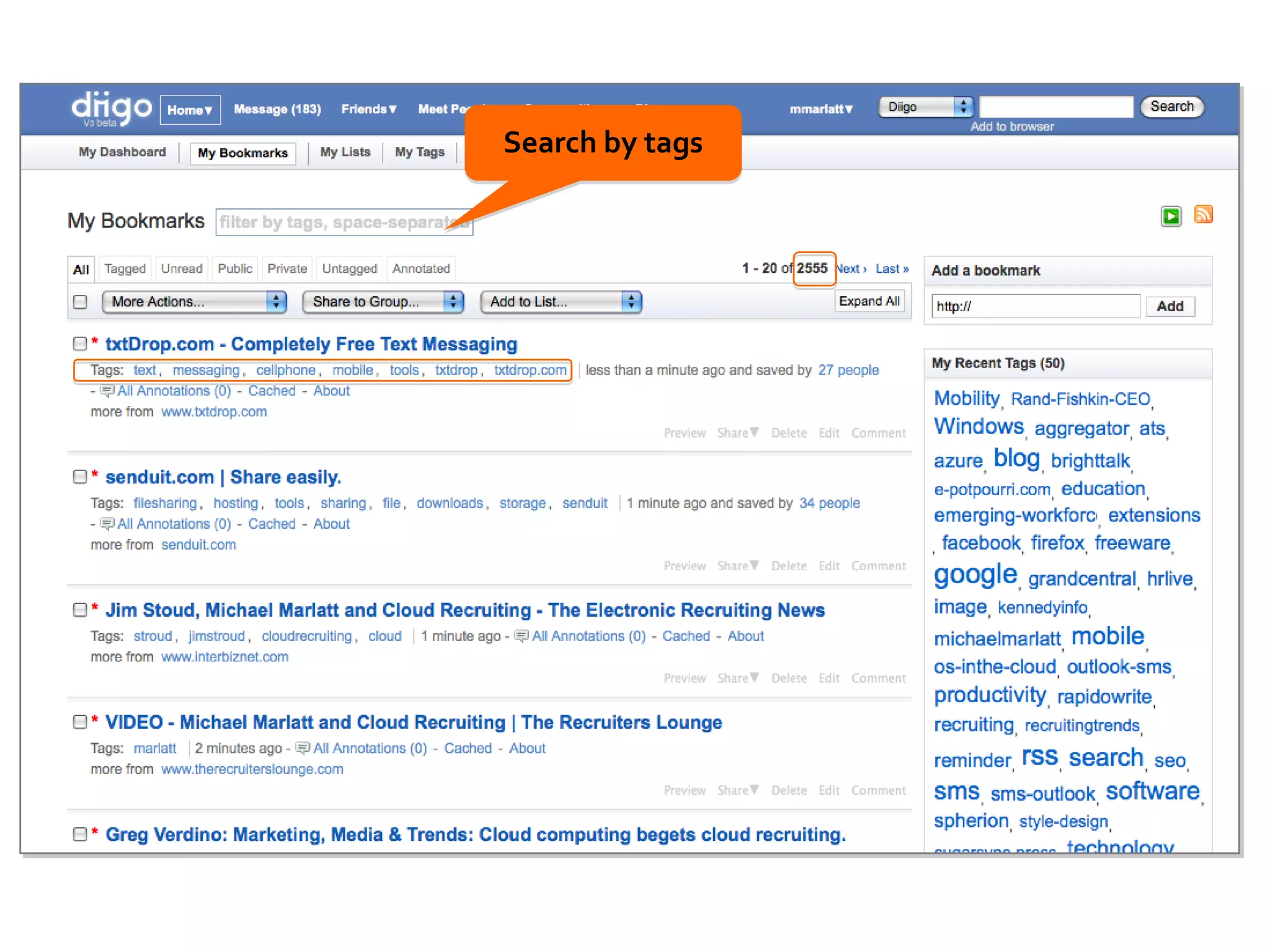Delete the txtDrop bookmark
The width and height of the screenshot is (1270, 952).
point(789,433)
